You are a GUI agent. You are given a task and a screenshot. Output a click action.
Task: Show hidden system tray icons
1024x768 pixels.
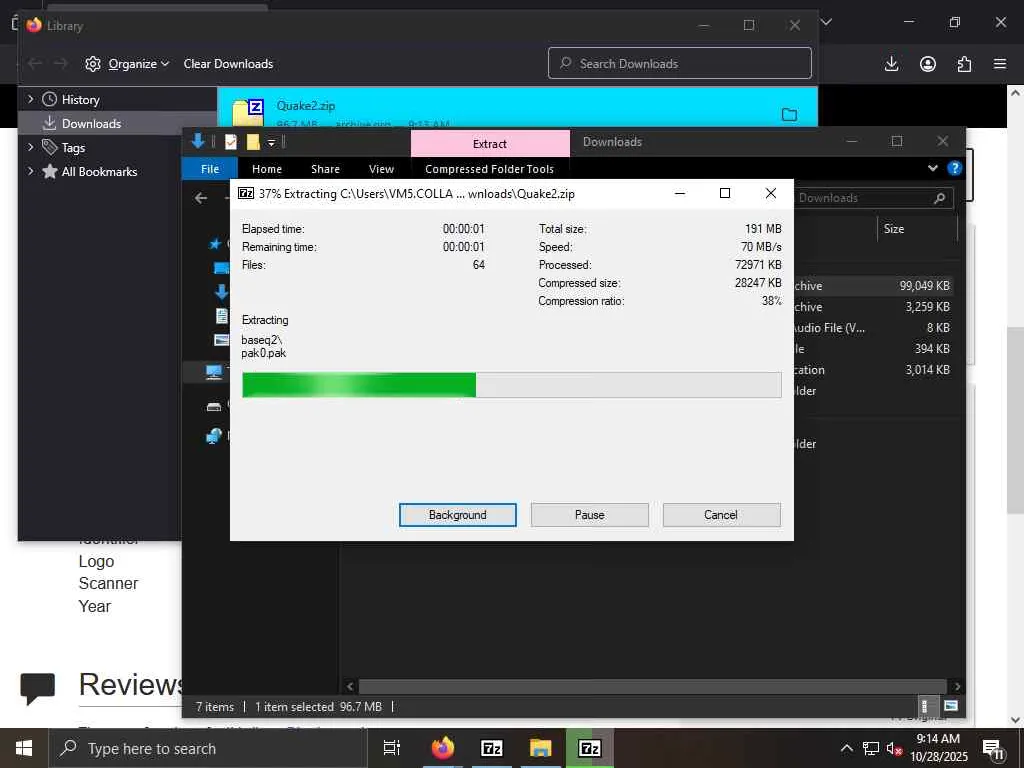(x=846, y=748)
